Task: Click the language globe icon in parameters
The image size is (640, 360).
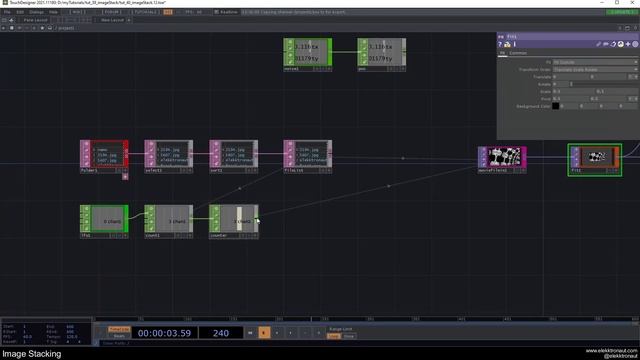Action: click(x=620, y=44)
